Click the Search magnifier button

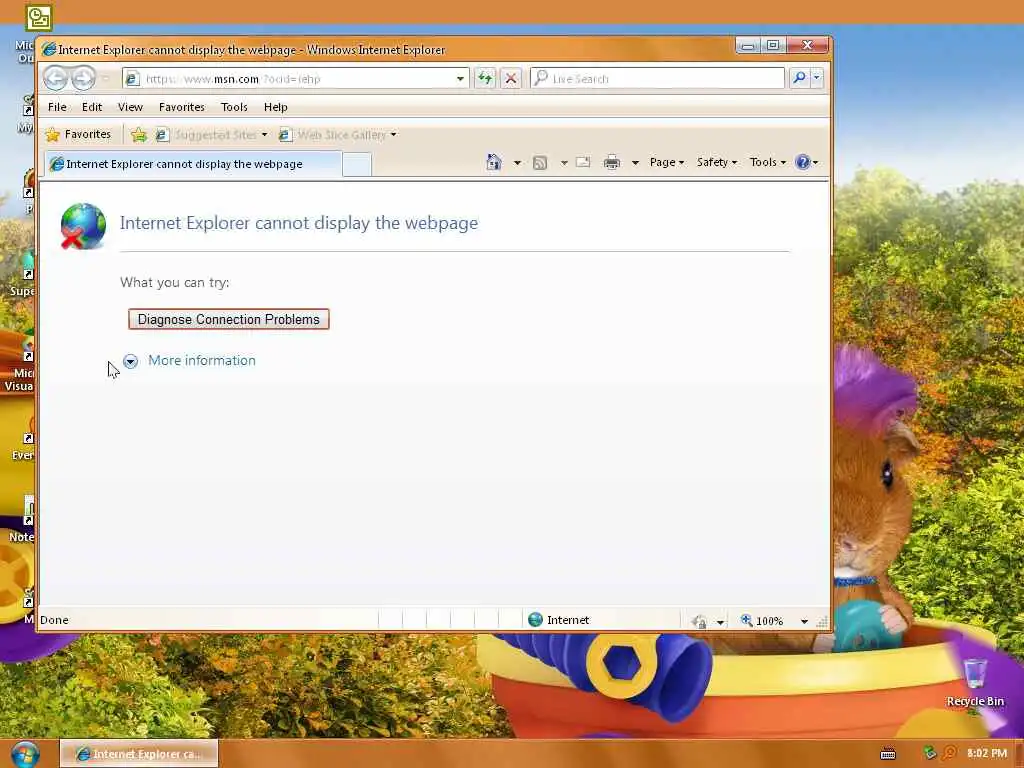799,78
